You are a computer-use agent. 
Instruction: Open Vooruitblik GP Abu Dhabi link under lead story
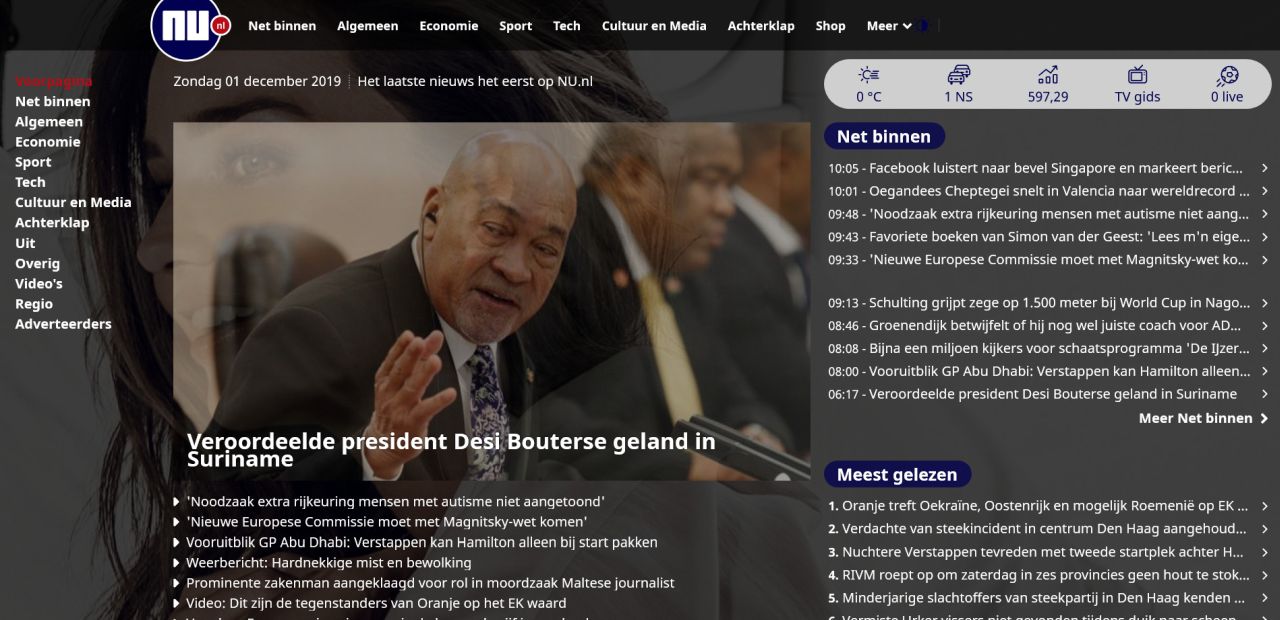422,542
